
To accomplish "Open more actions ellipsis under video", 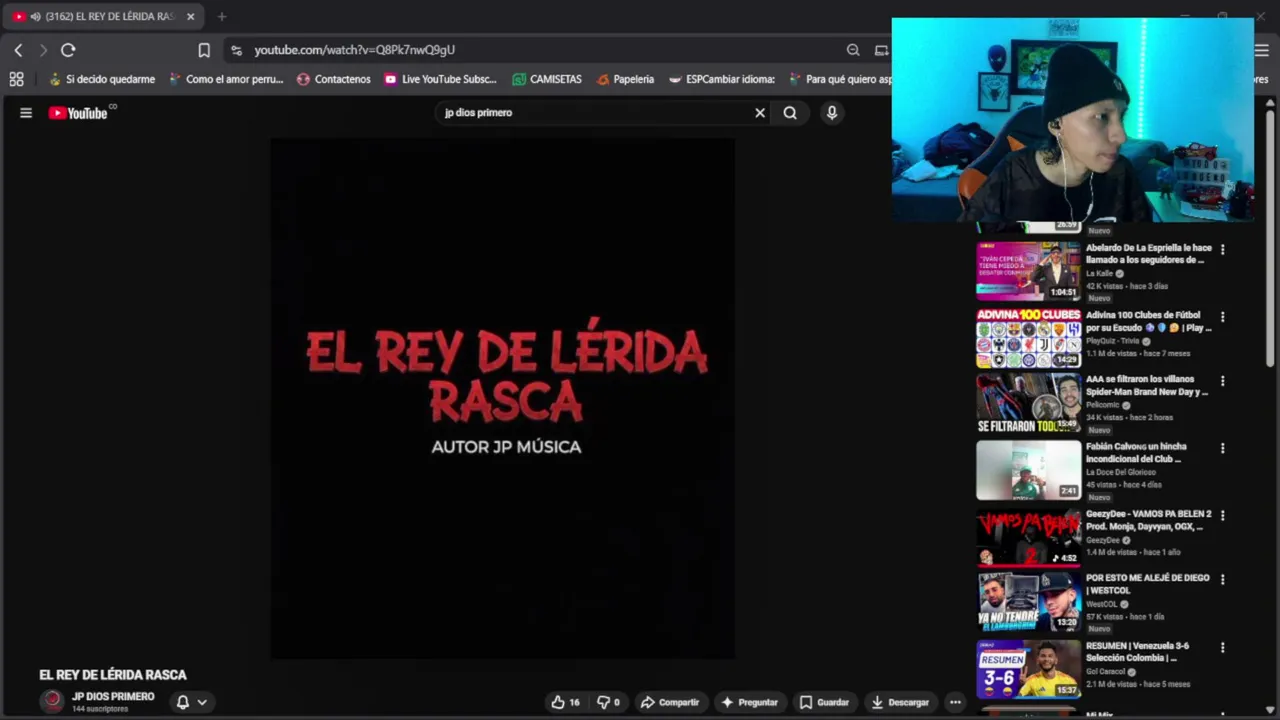I will click(955, 702).
